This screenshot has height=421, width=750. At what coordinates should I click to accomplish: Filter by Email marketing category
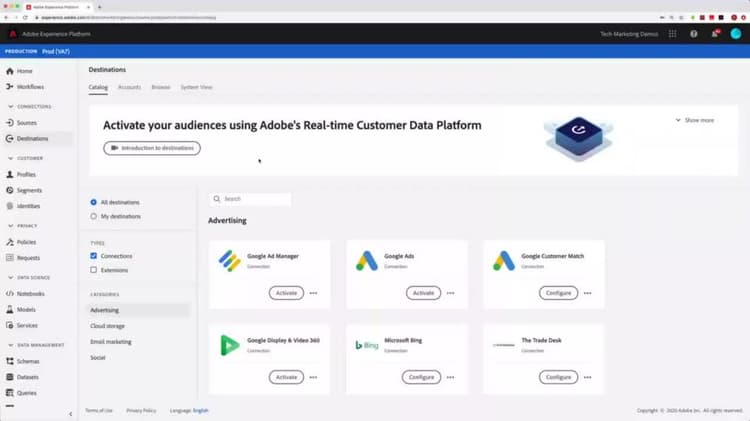click(110, 342)
